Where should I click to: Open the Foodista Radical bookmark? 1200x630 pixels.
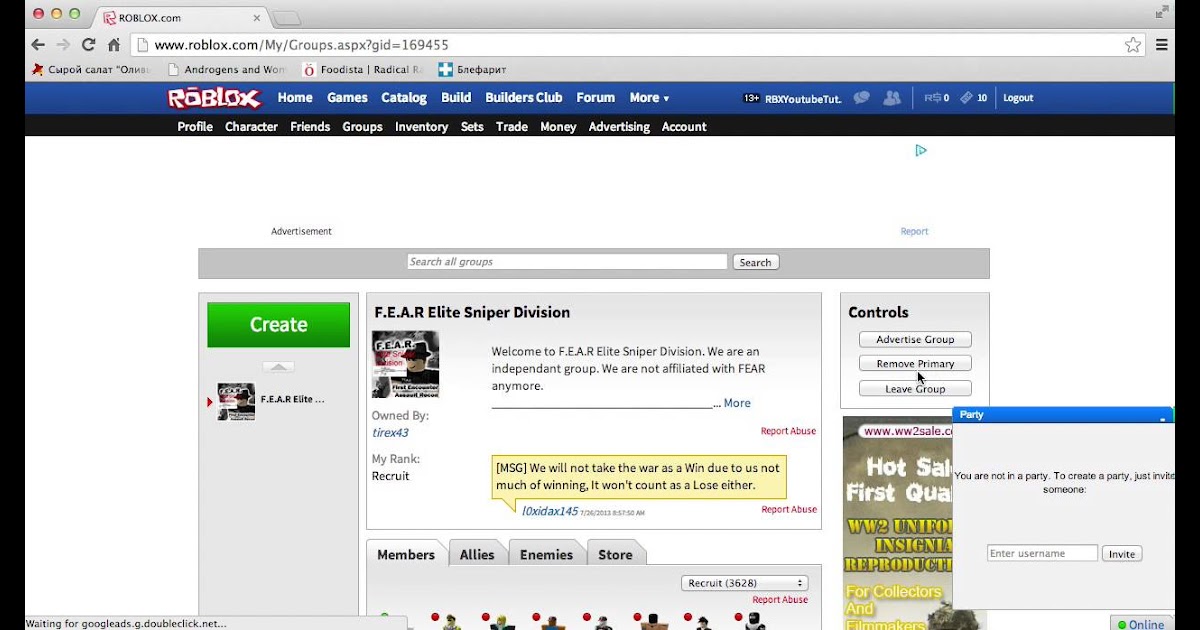point(362,70)
